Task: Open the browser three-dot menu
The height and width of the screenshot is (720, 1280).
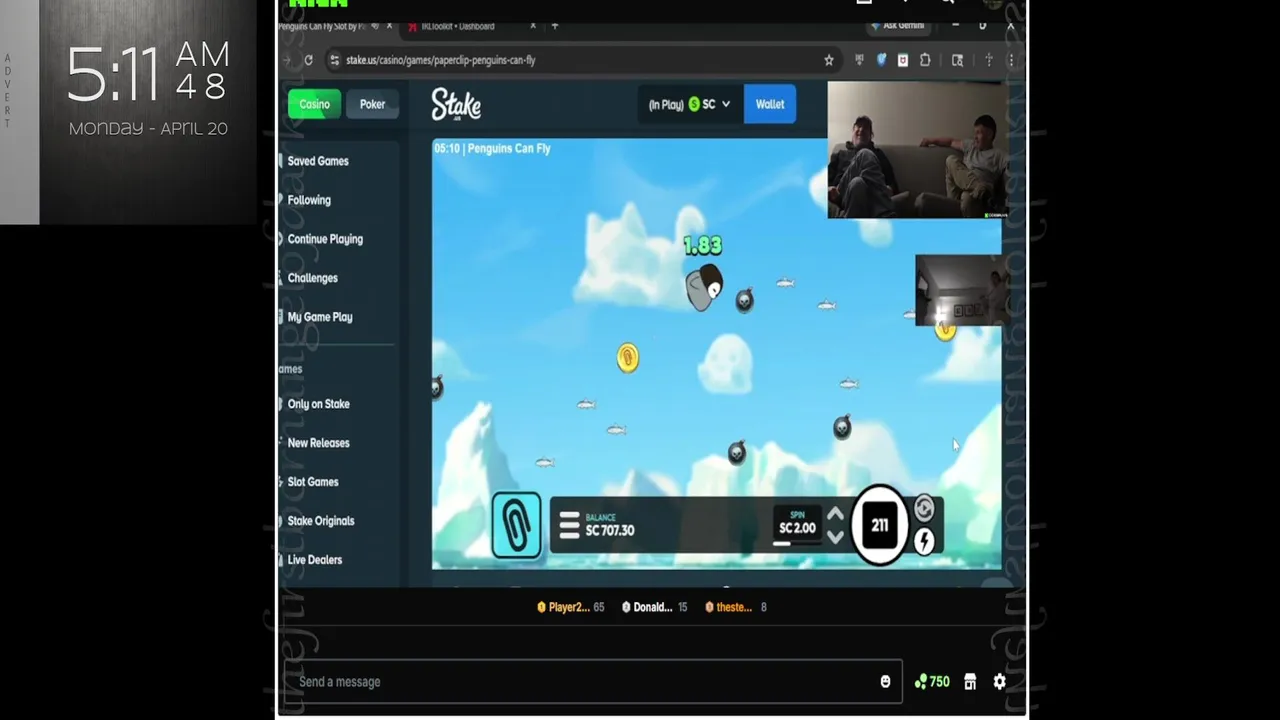Action: tap(1011, 60)
